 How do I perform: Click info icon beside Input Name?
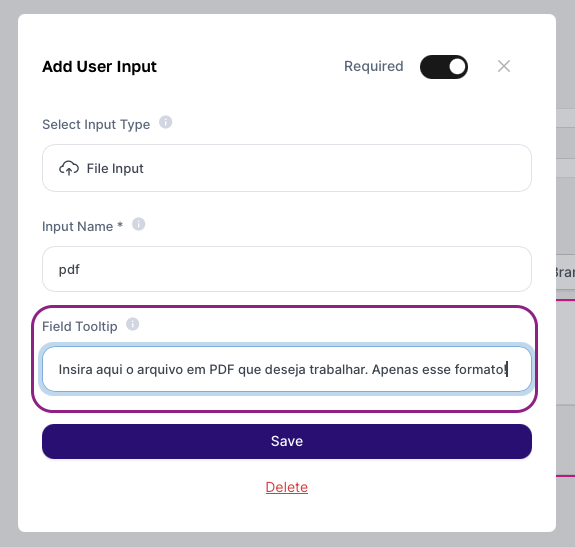click(x=138, y=224)
